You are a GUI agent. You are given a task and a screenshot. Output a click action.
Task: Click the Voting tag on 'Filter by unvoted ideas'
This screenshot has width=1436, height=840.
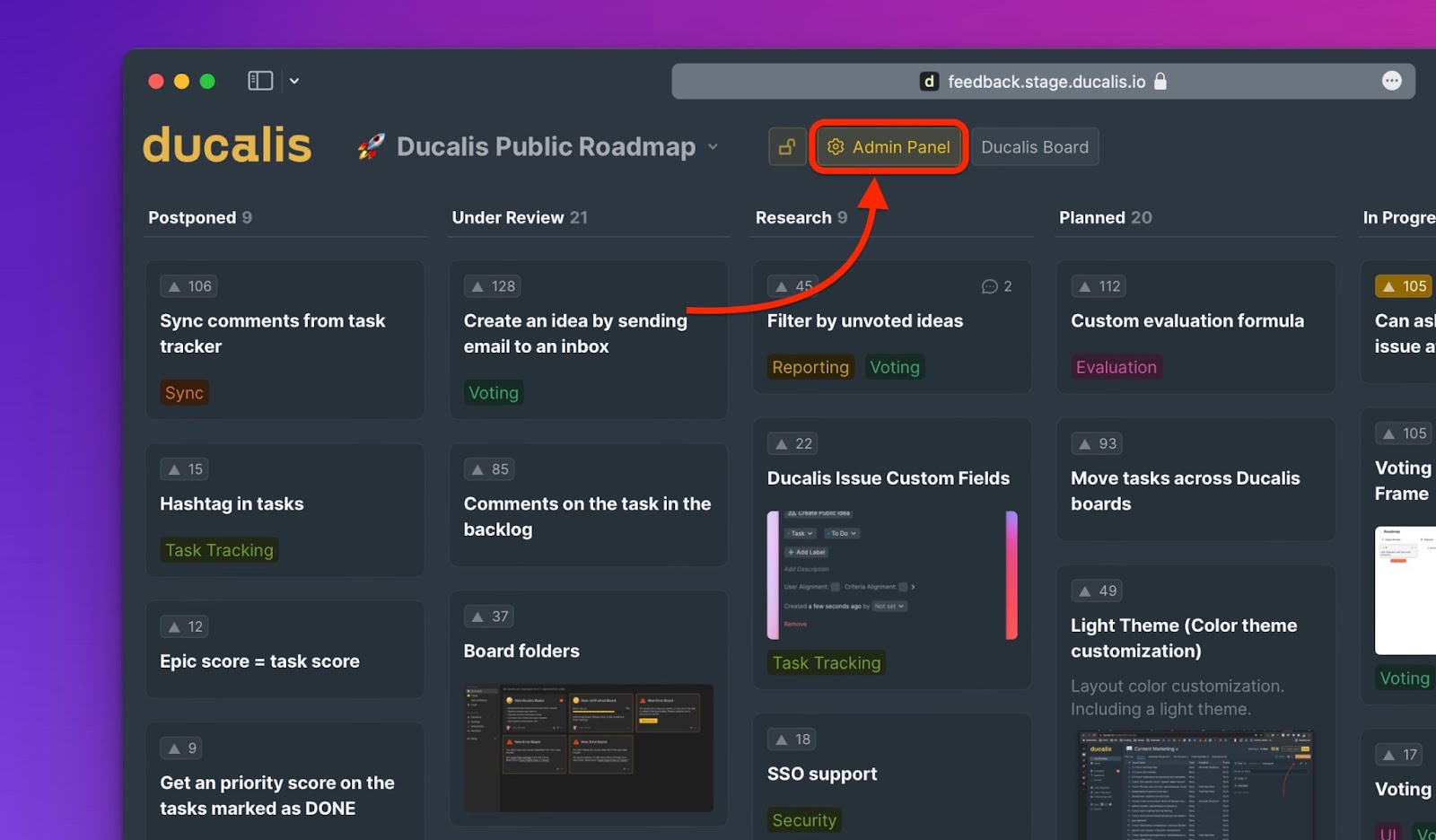(x=895, y=367)
